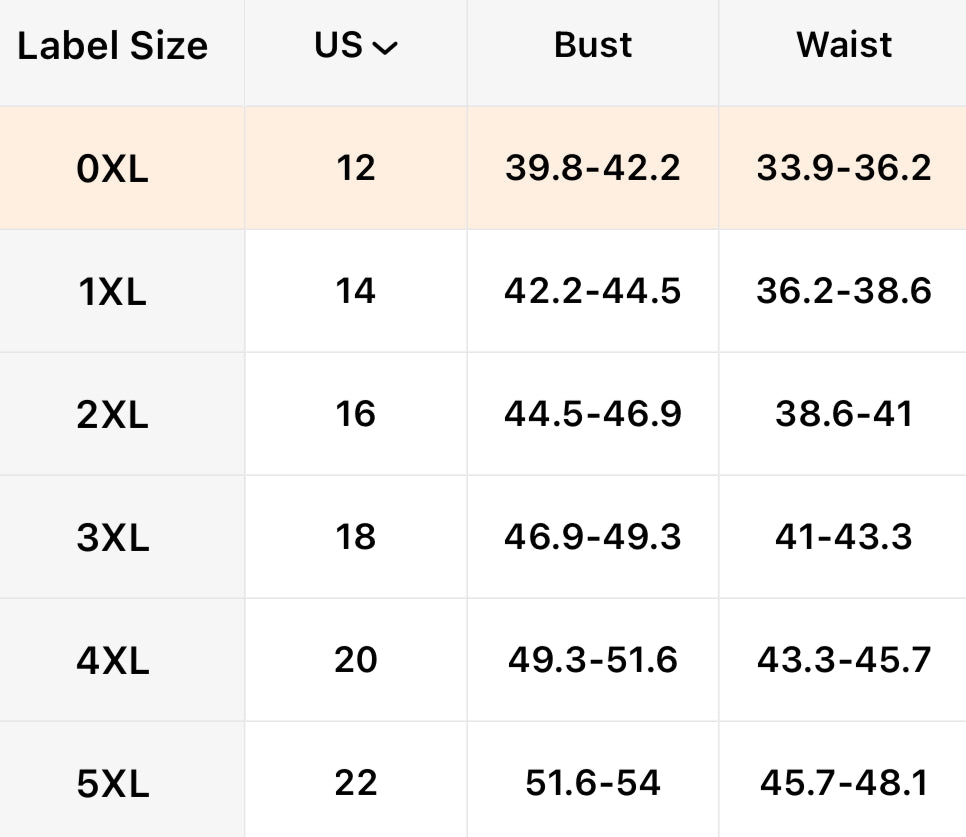Select the 4XL label size row

pos(112,661)
